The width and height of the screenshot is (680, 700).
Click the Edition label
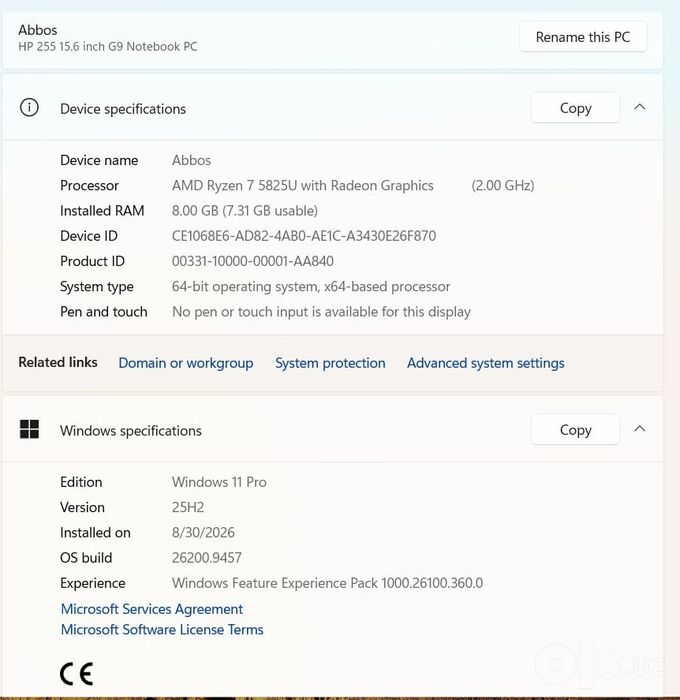[x=81, y=482]
